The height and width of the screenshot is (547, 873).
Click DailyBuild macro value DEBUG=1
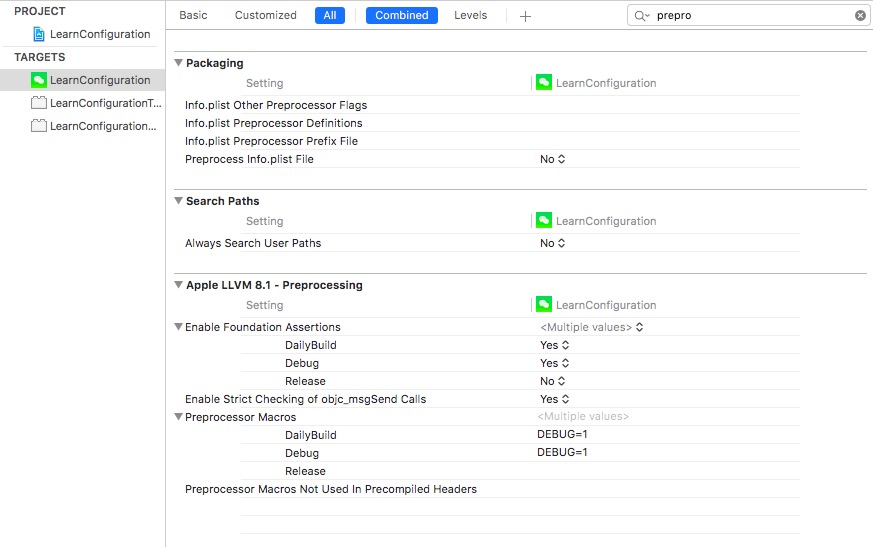point(562,434)
